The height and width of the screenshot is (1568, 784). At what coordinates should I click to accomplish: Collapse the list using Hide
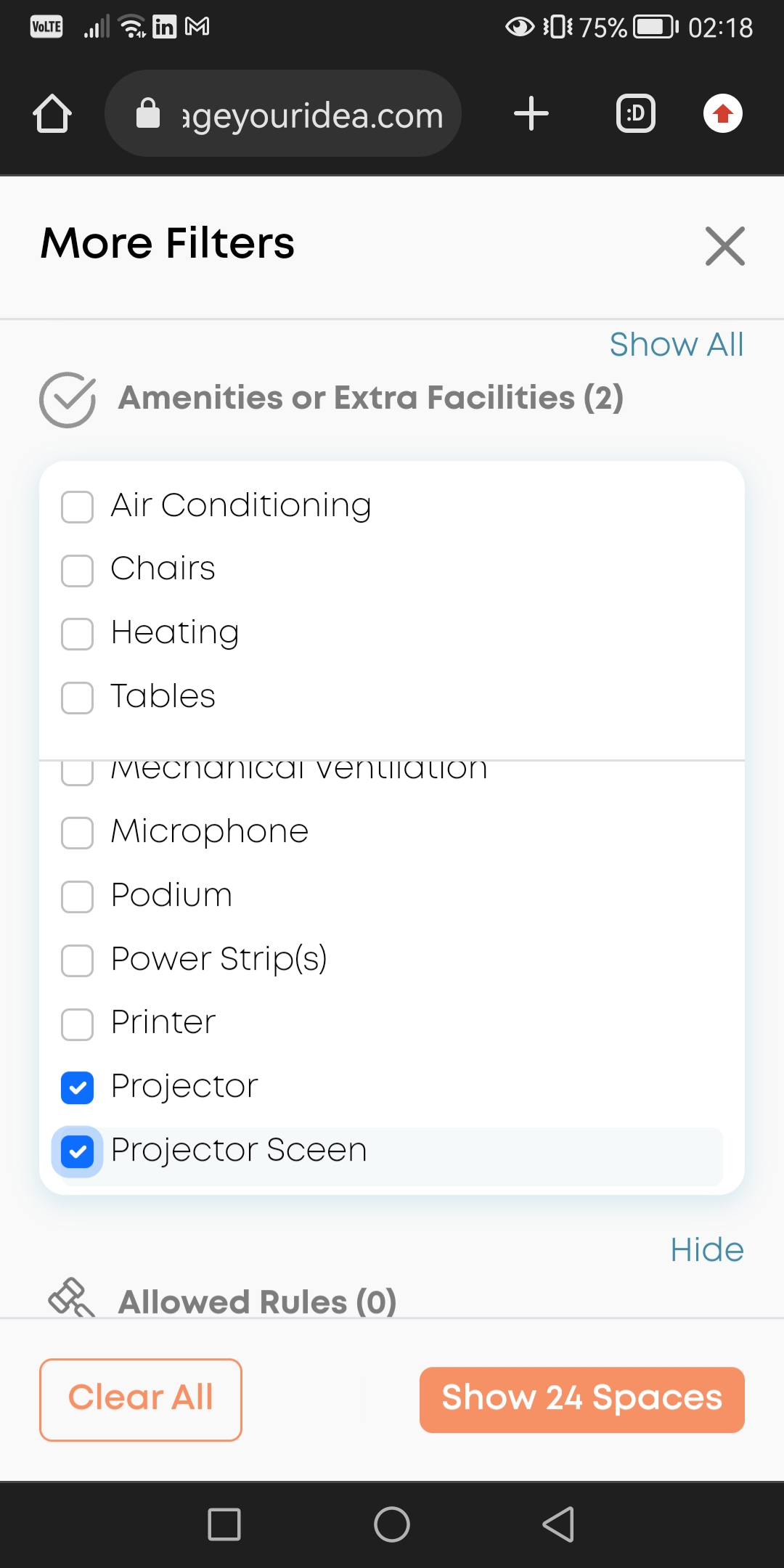706,1250
